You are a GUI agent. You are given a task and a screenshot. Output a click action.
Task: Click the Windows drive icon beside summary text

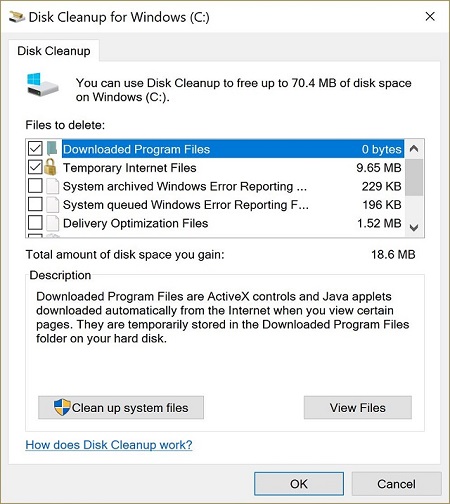[43, 85]
